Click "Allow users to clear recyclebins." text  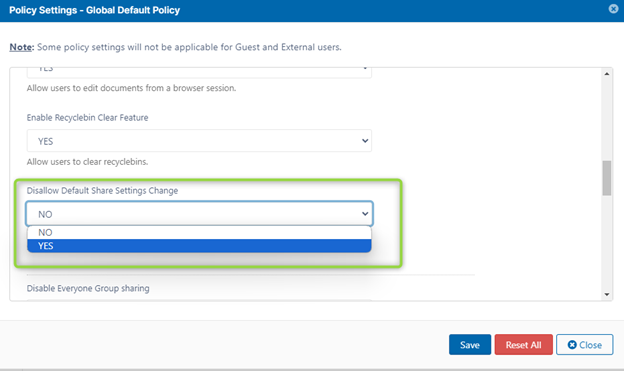(87, 162)
